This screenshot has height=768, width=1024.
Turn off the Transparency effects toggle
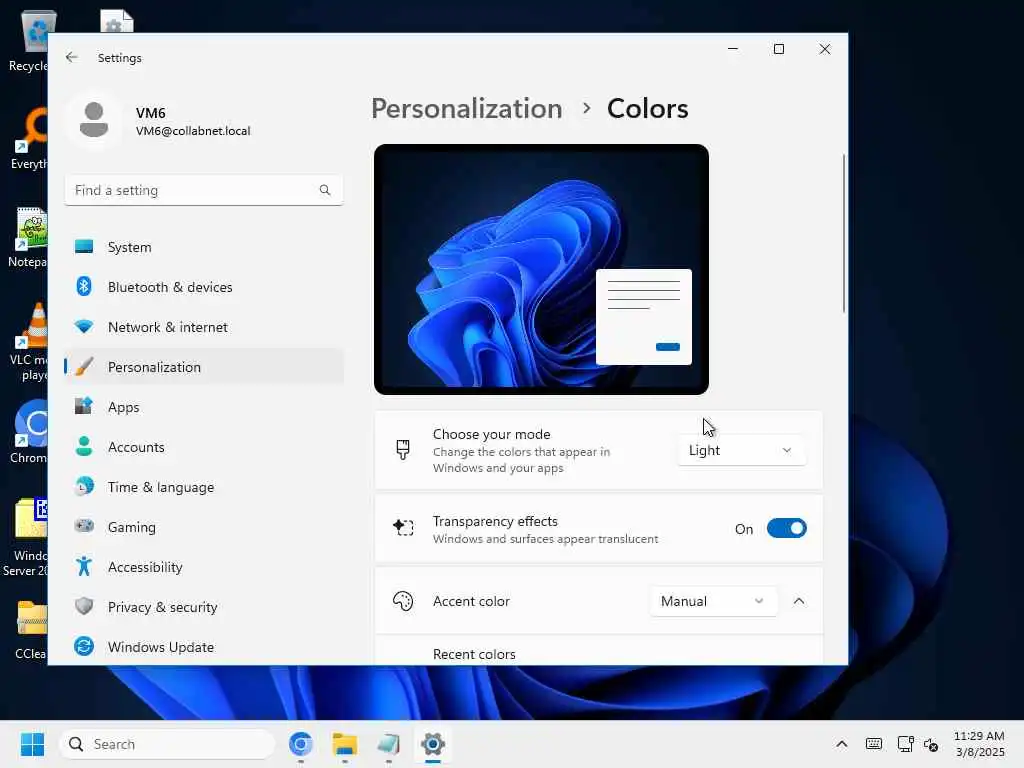[786, 528]
